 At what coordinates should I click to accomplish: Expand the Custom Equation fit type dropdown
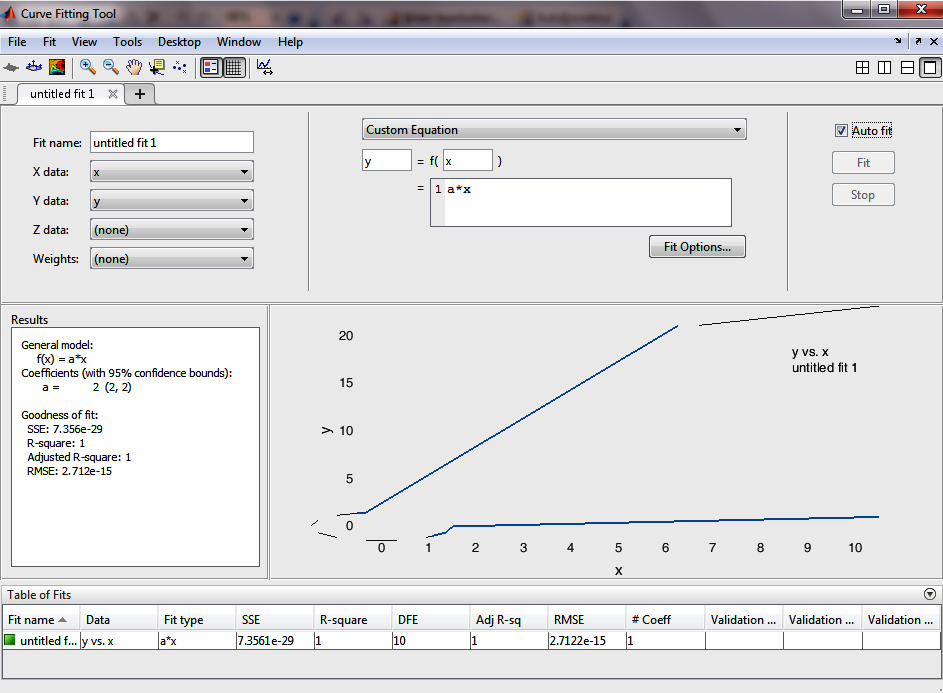pos(553,130)
